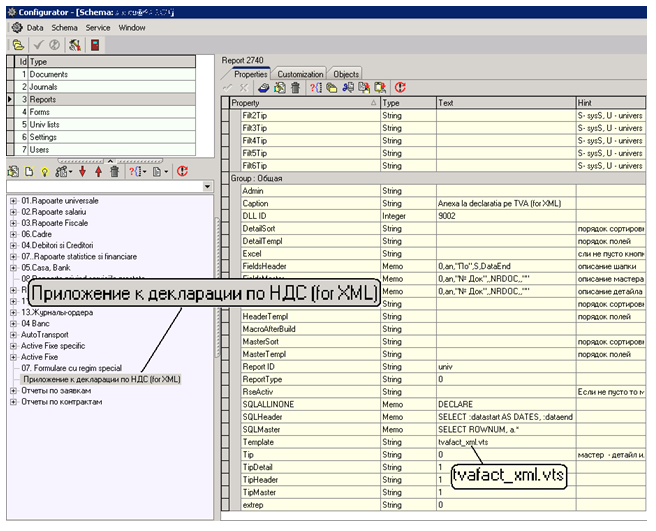
Task: Expand the 03.Rapoarte Fiscale node
Action: pyautogui.click(x=13, y=223)
